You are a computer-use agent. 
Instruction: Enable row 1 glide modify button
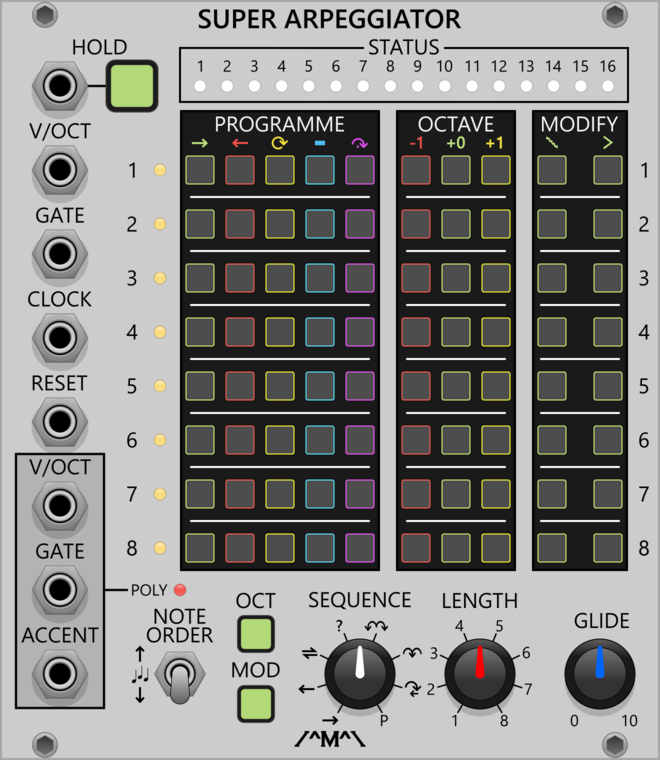point(552,170)
